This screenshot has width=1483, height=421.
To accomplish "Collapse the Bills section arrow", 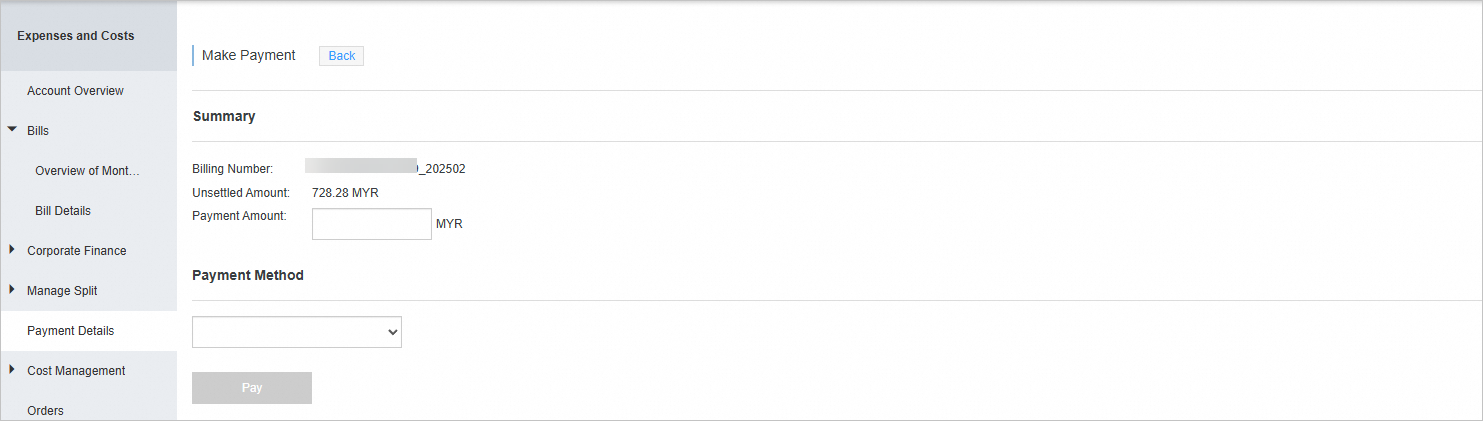I will [x=12, y=130].
